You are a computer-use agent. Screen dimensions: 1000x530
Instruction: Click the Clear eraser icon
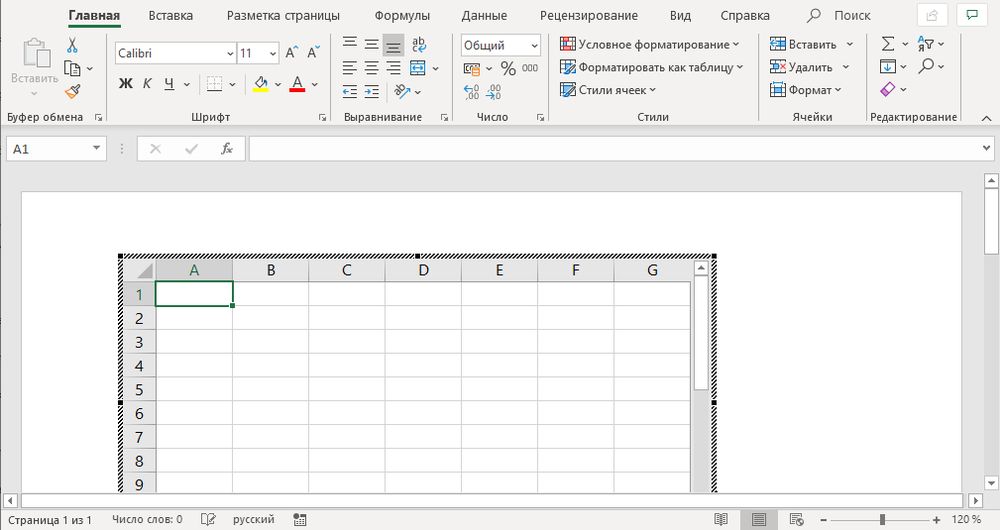point(887,90)
